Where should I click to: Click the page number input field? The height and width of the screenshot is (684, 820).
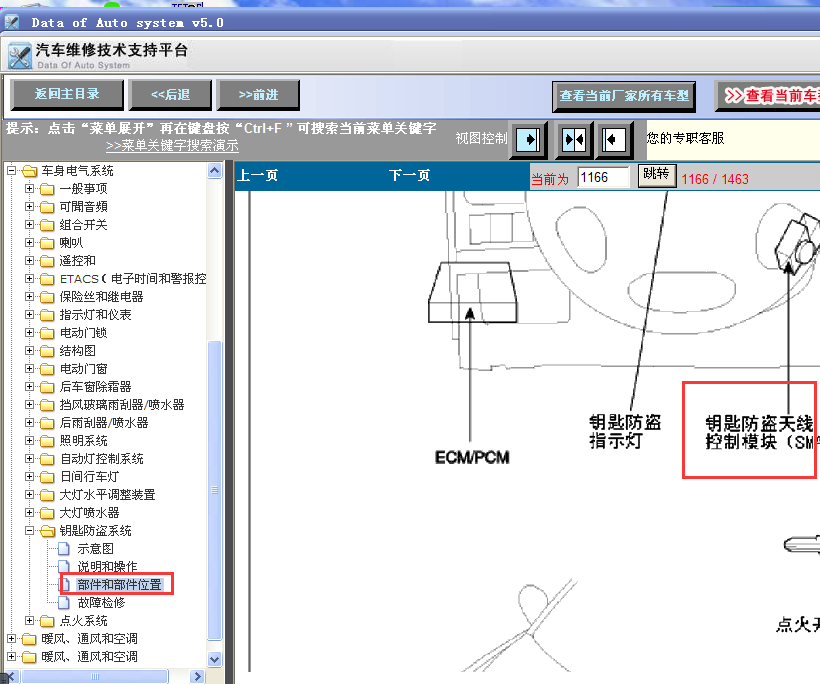603,178
